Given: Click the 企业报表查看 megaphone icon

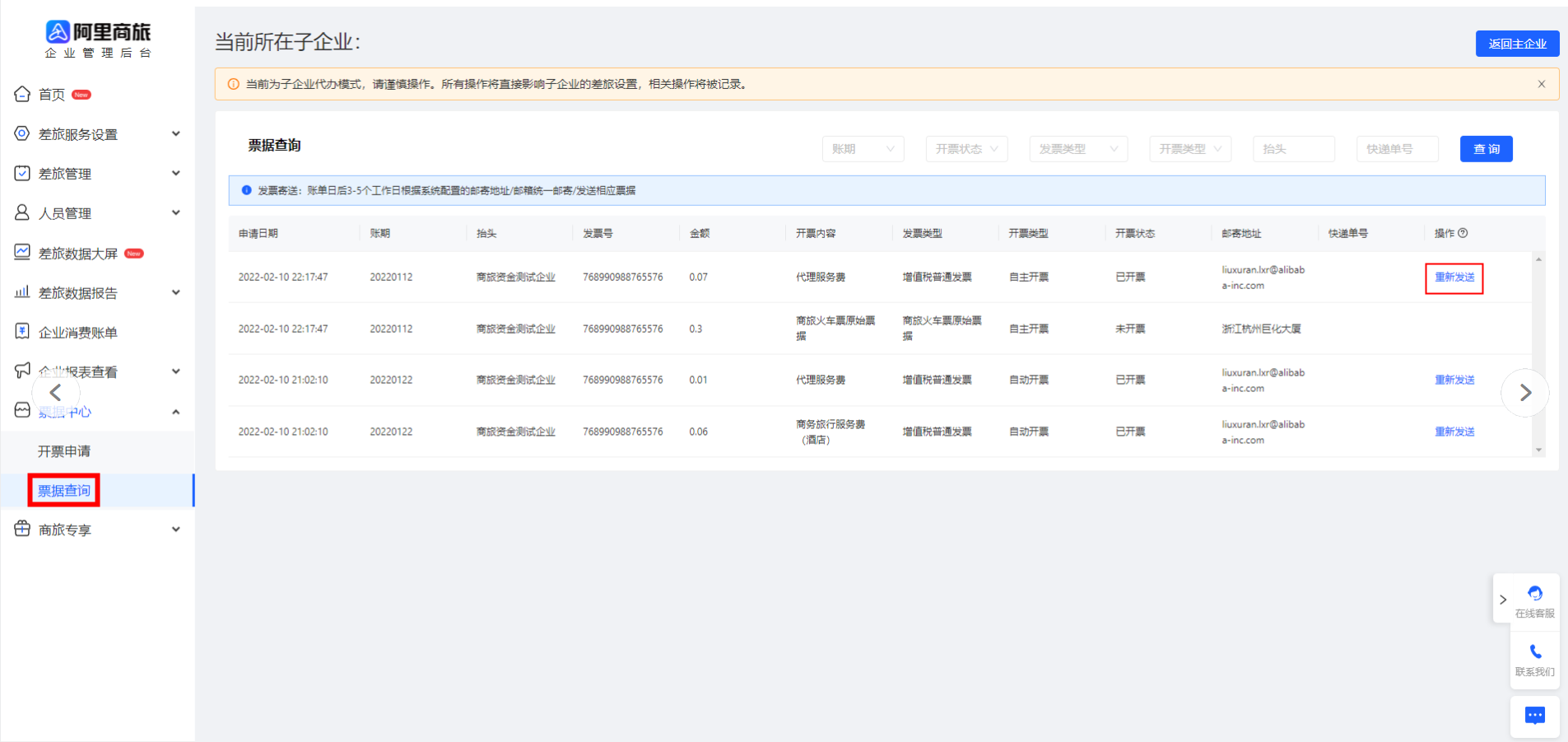Looking at the screenshot, I should tap(22, 371).
